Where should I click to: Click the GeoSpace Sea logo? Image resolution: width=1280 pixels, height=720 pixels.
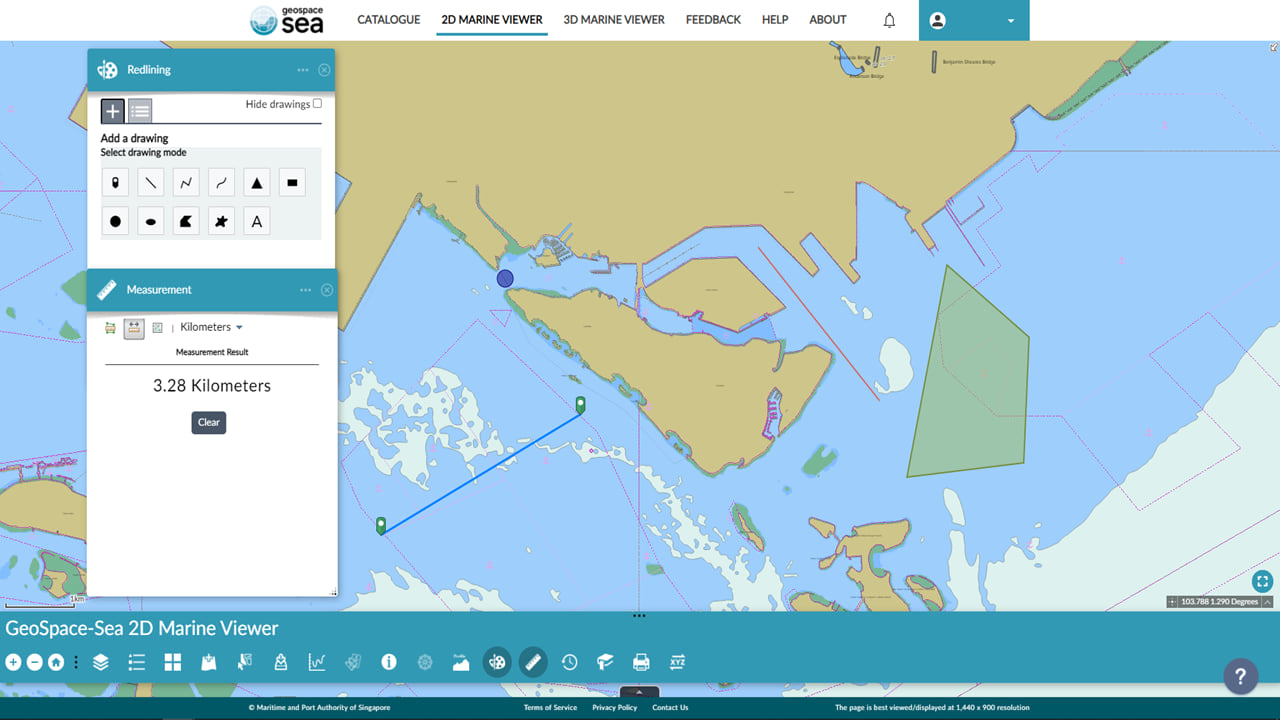[287, 20]
